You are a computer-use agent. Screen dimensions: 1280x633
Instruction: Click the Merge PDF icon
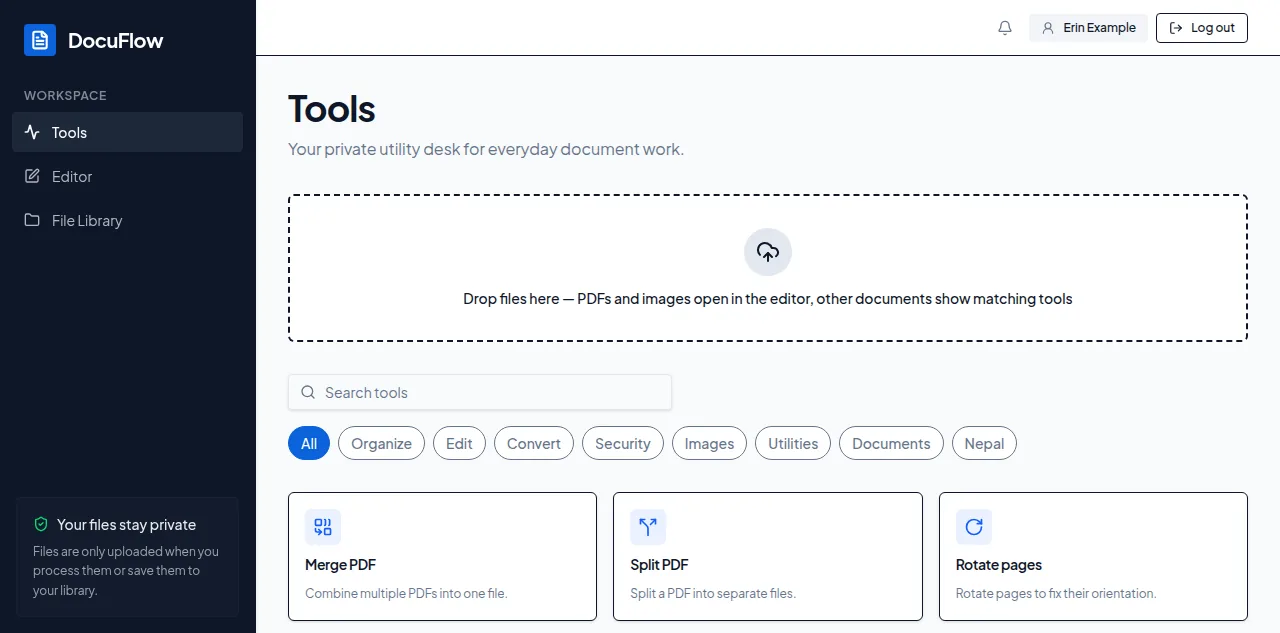323,527
